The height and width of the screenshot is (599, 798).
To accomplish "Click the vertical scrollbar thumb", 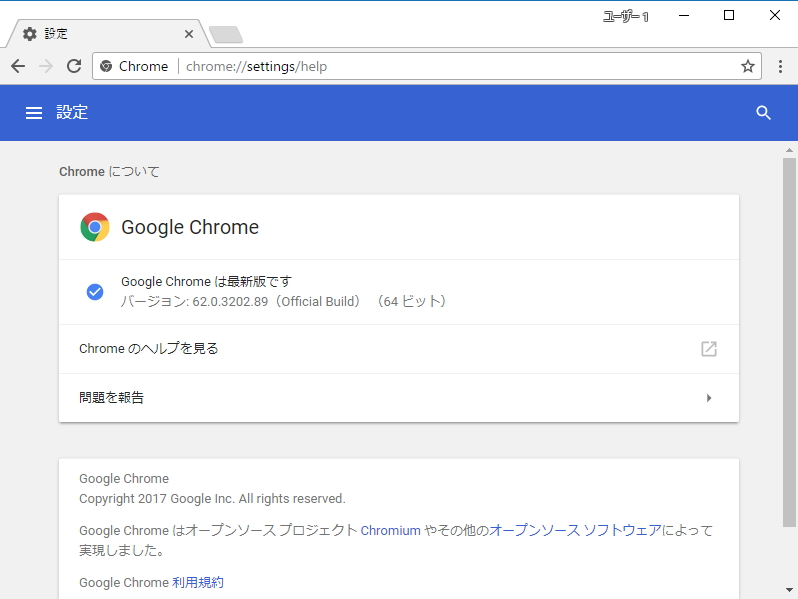I will point(789,343).
